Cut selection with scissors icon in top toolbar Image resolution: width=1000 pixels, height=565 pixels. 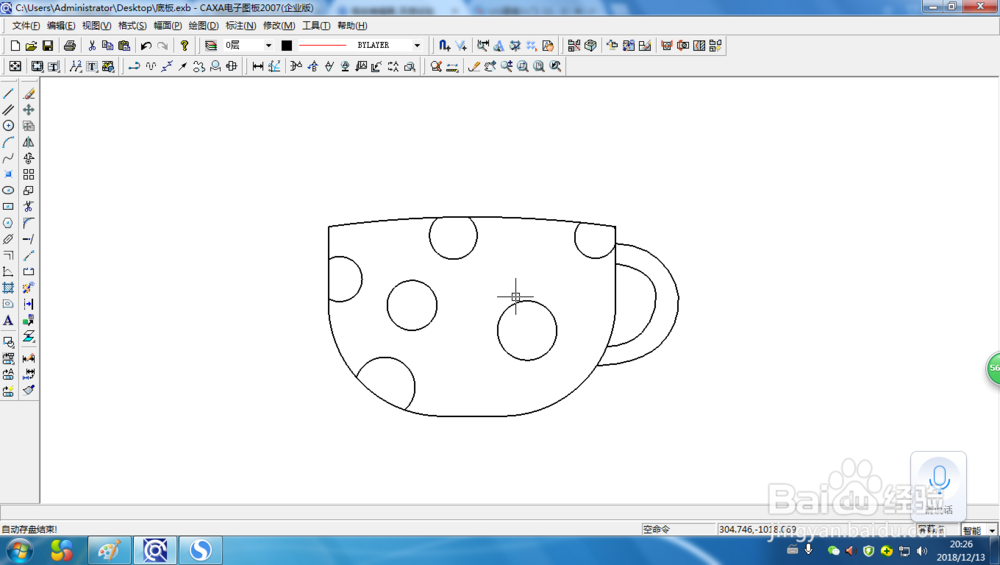(x=92, y=45)
